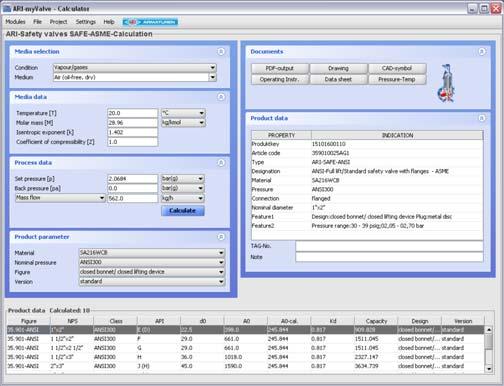Open the Help menu
The height and width of the screenshot is (386, 504).
(x=109, y=22)
